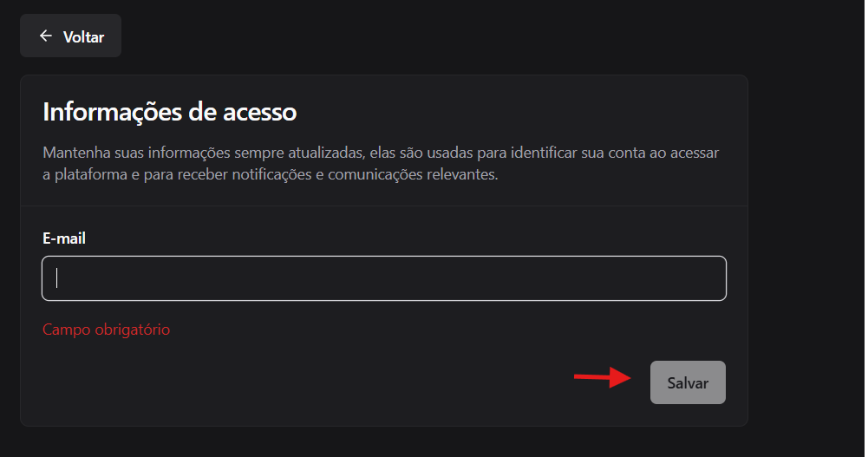Click the red arrow pointing at Salvar

click(602, 378)
